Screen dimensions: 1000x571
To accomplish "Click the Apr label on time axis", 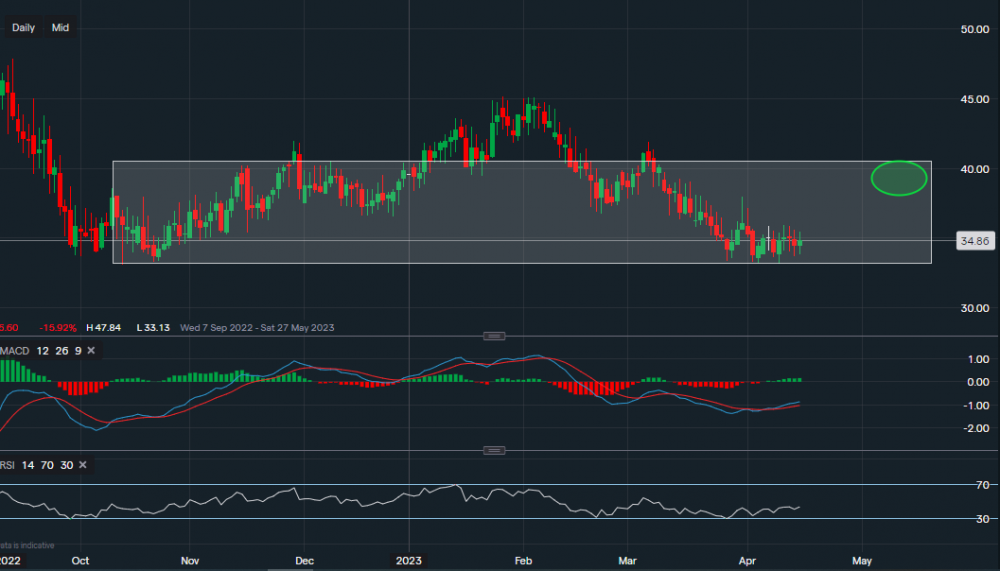I will click(745, 561).
